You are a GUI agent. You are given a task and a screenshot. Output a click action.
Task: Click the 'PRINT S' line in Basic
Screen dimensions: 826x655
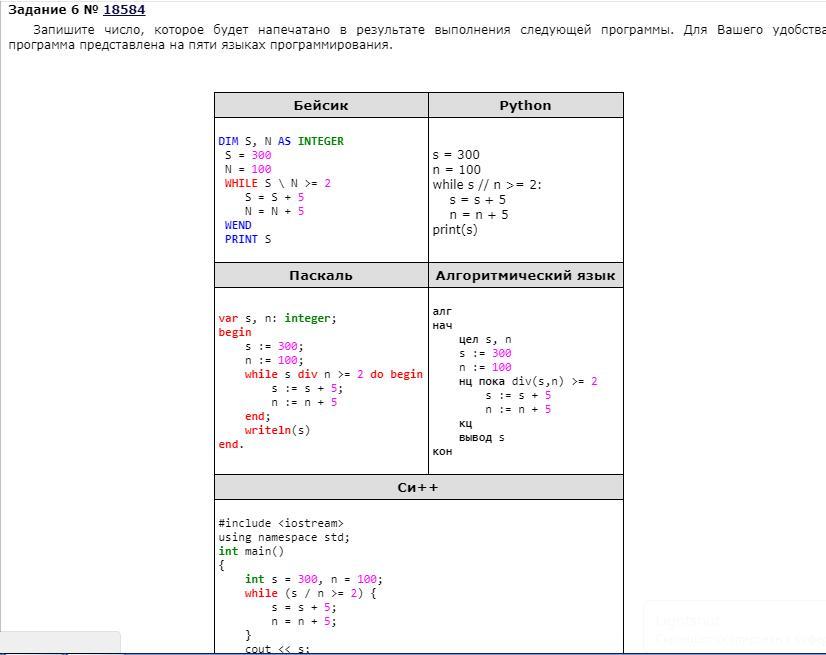tap(248, 240)
